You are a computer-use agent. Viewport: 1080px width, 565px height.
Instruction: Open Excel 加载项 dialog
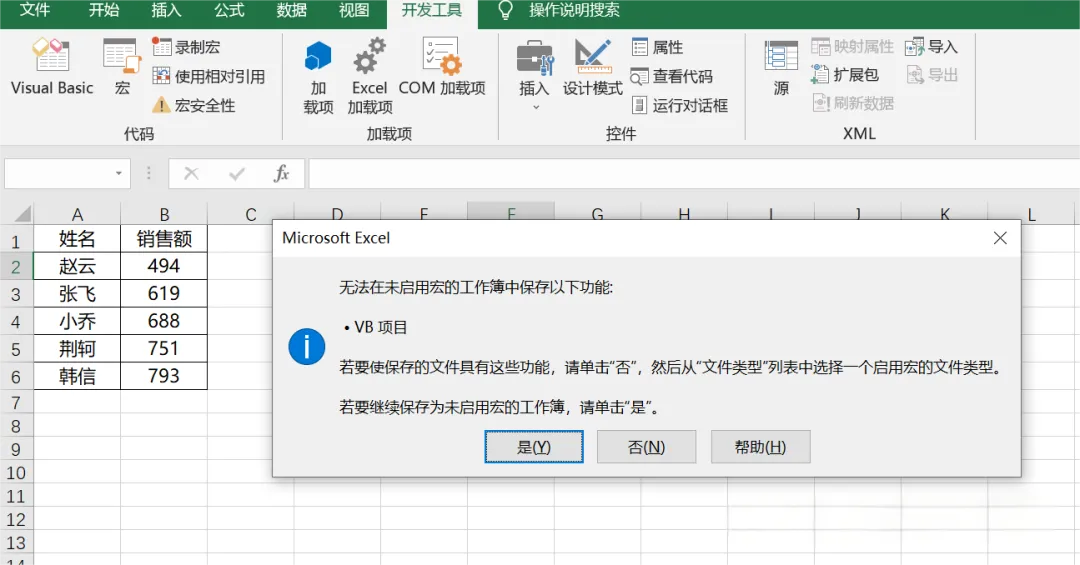click(370, 77)
